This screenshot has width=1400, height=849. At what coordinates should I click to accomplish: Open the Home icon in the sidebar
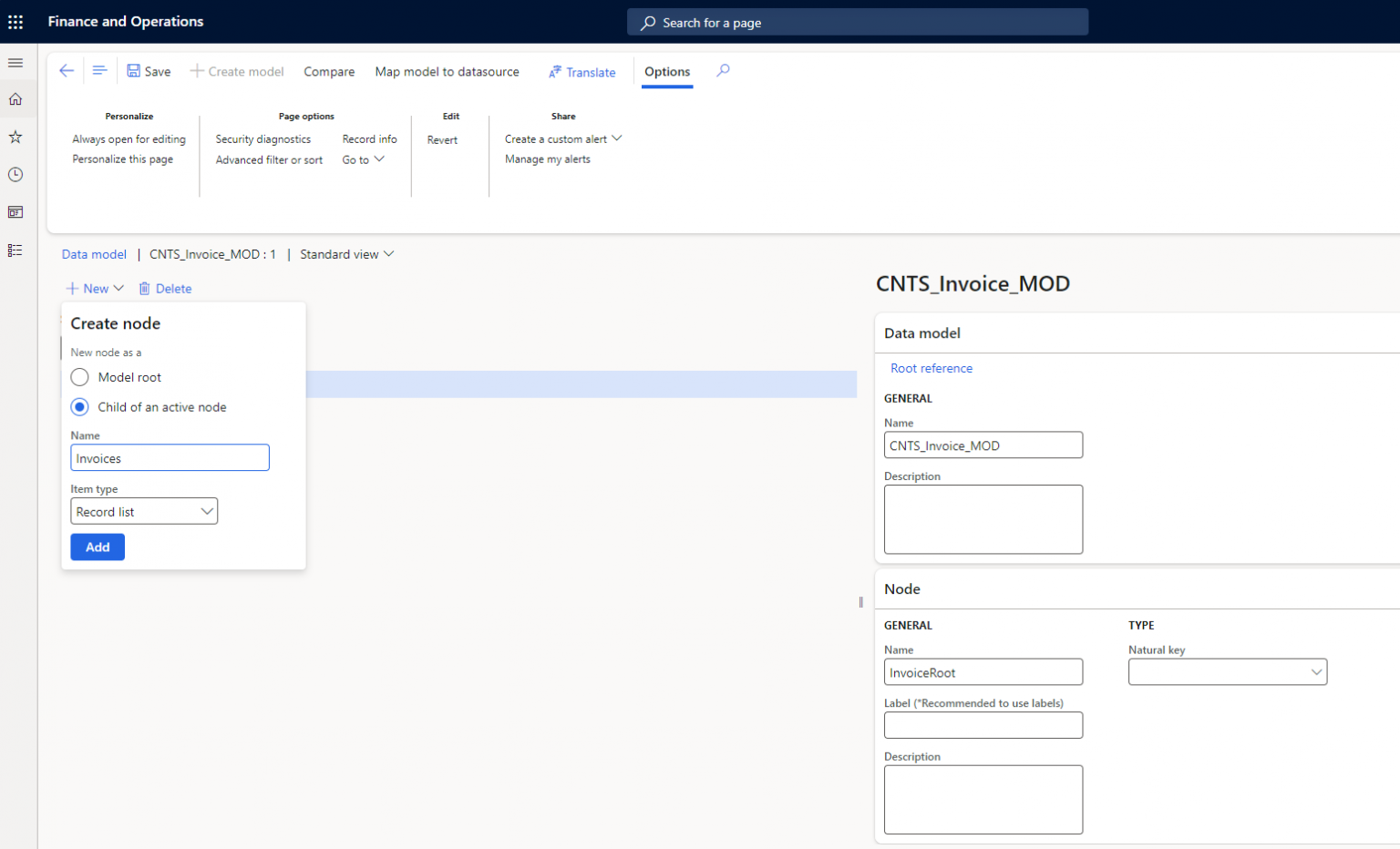pos(15,99)
